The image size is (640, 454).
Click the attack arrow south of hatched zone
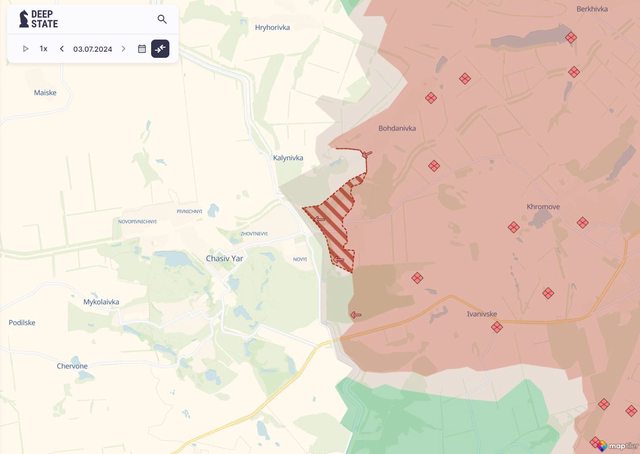(x=356, y=315)
